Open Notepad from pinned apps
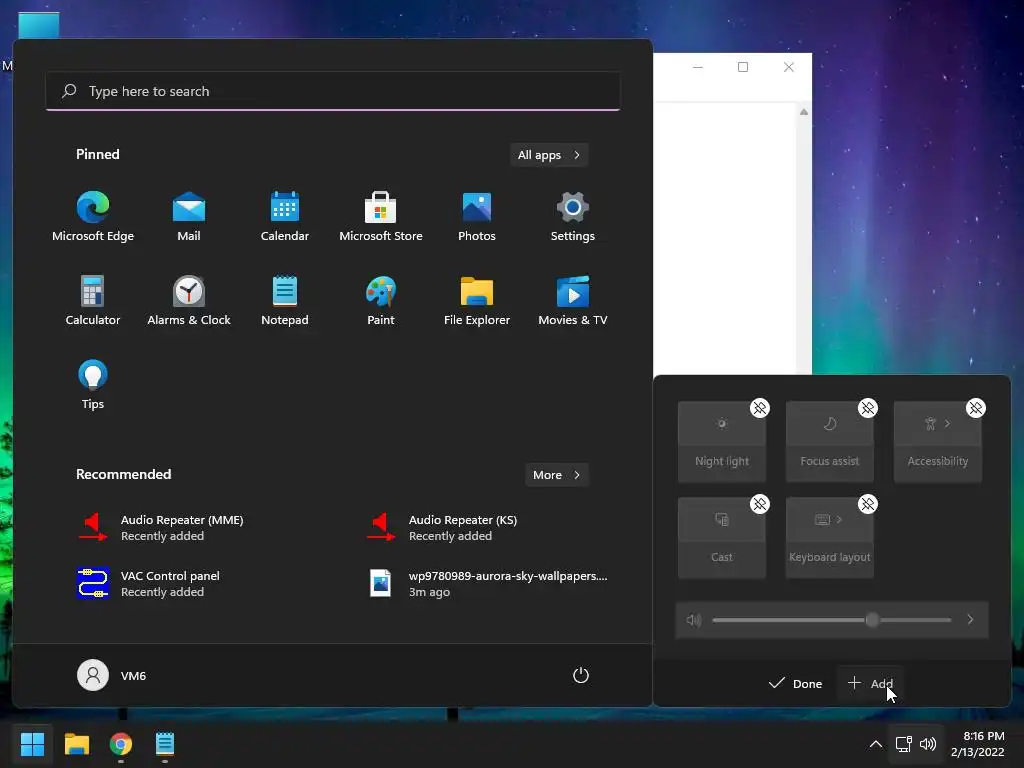The height and width of the screenshot is (768, 1024). click(285, 300)
